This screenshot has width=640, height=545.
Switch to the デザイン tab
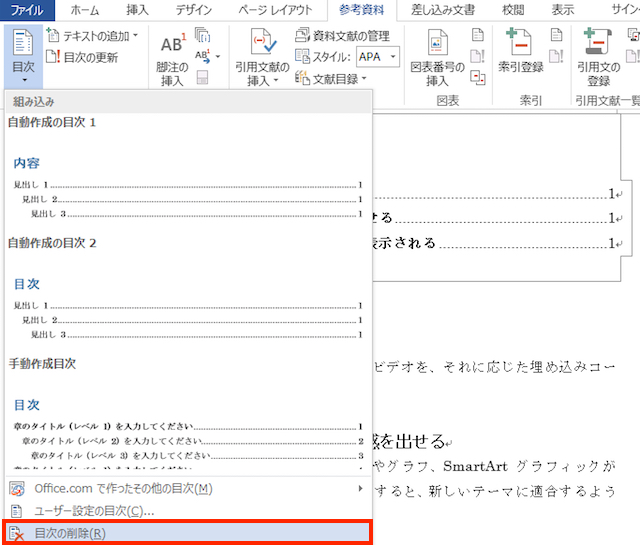click(x=193, y=10)
